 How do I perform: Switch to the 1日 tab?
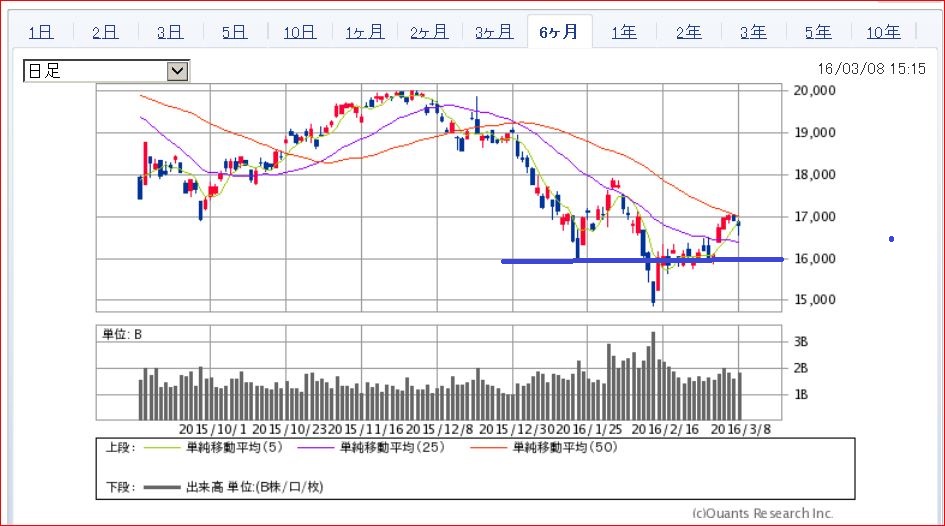pos(41,32)
